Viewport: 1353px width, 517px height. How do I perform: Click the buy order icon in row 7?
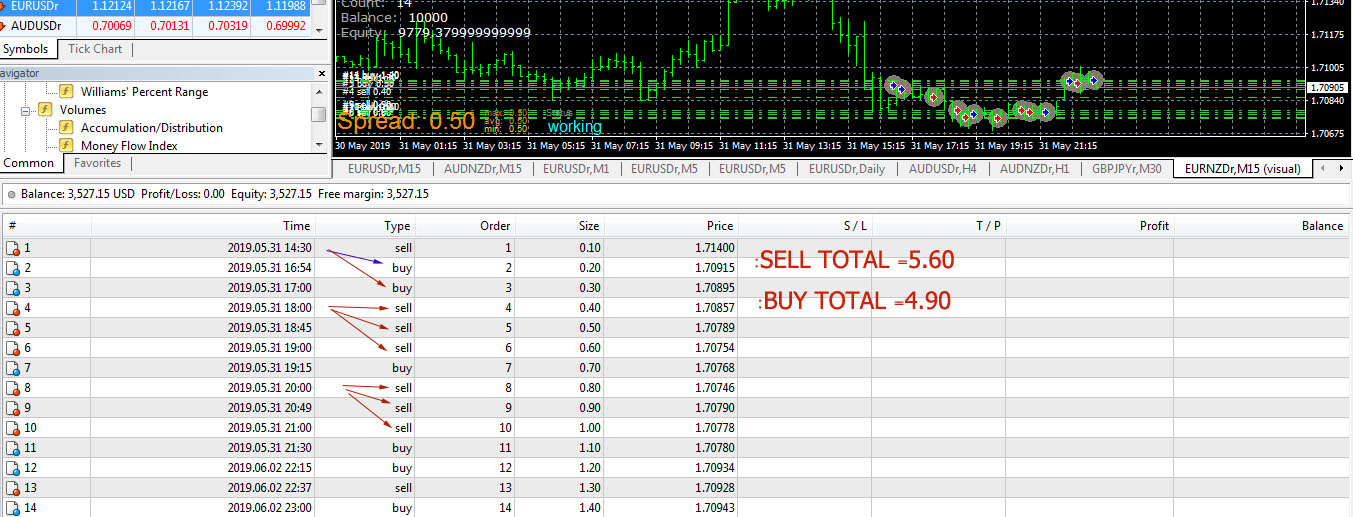13,367
